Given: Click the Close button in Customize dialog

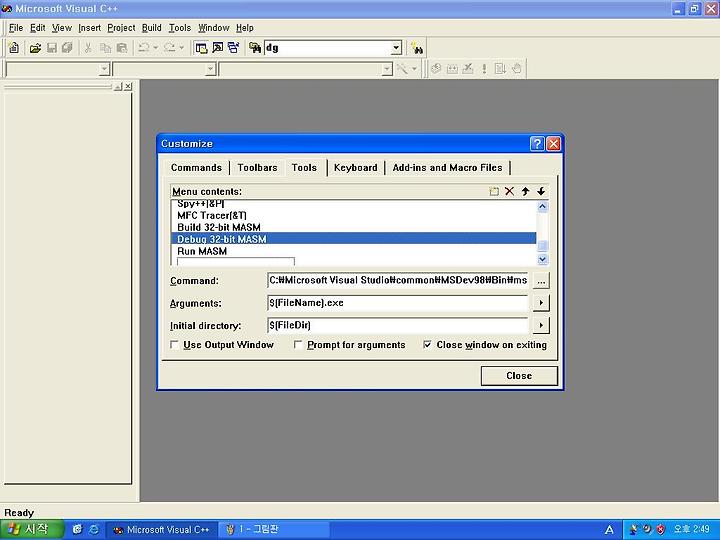Looking at the screenshot, I should pos(519,376).
